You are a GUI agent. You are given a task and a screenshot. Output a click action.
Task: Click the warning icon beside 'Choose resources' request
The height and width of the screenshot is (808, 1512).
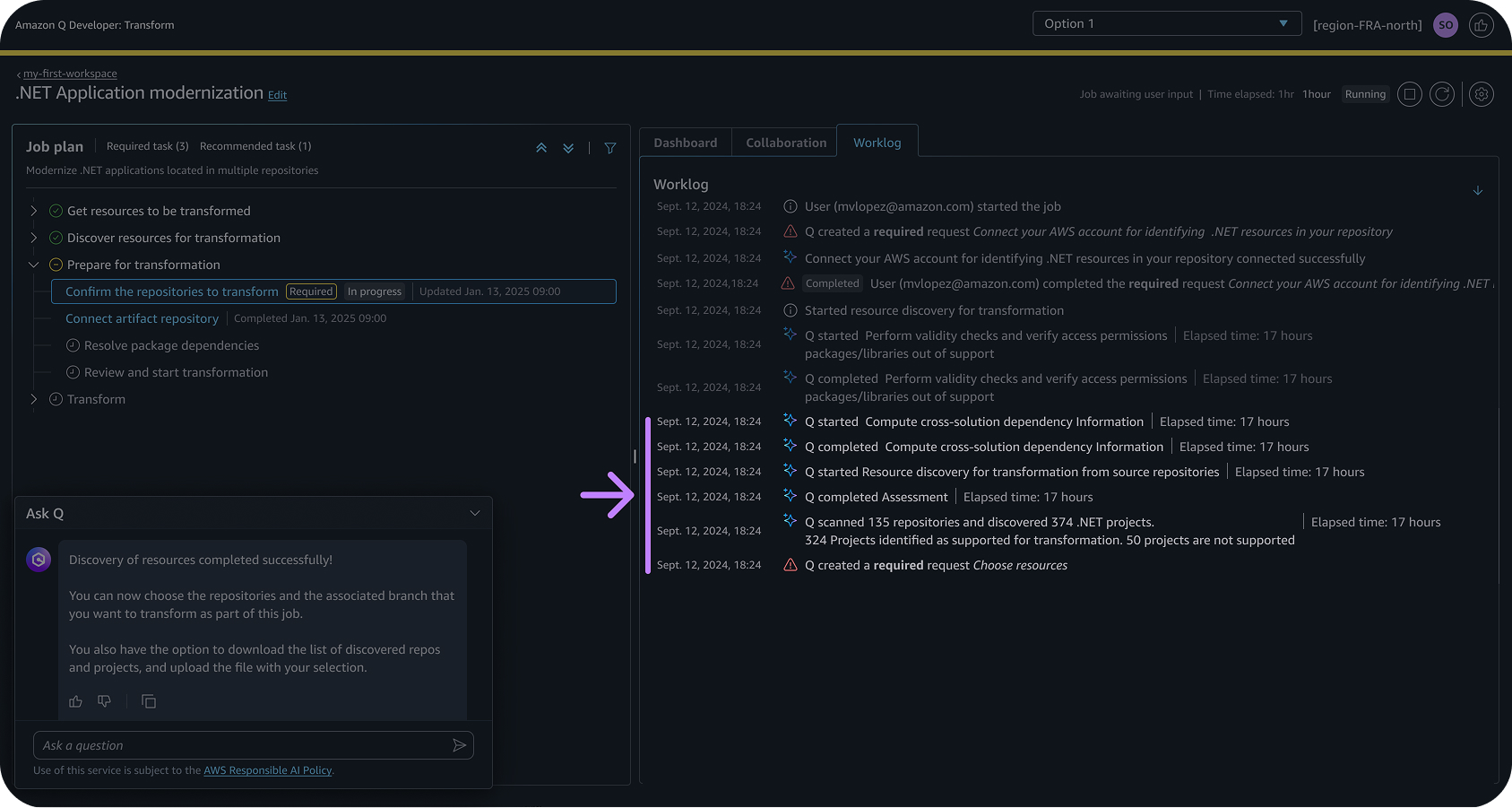coord(791,565)
